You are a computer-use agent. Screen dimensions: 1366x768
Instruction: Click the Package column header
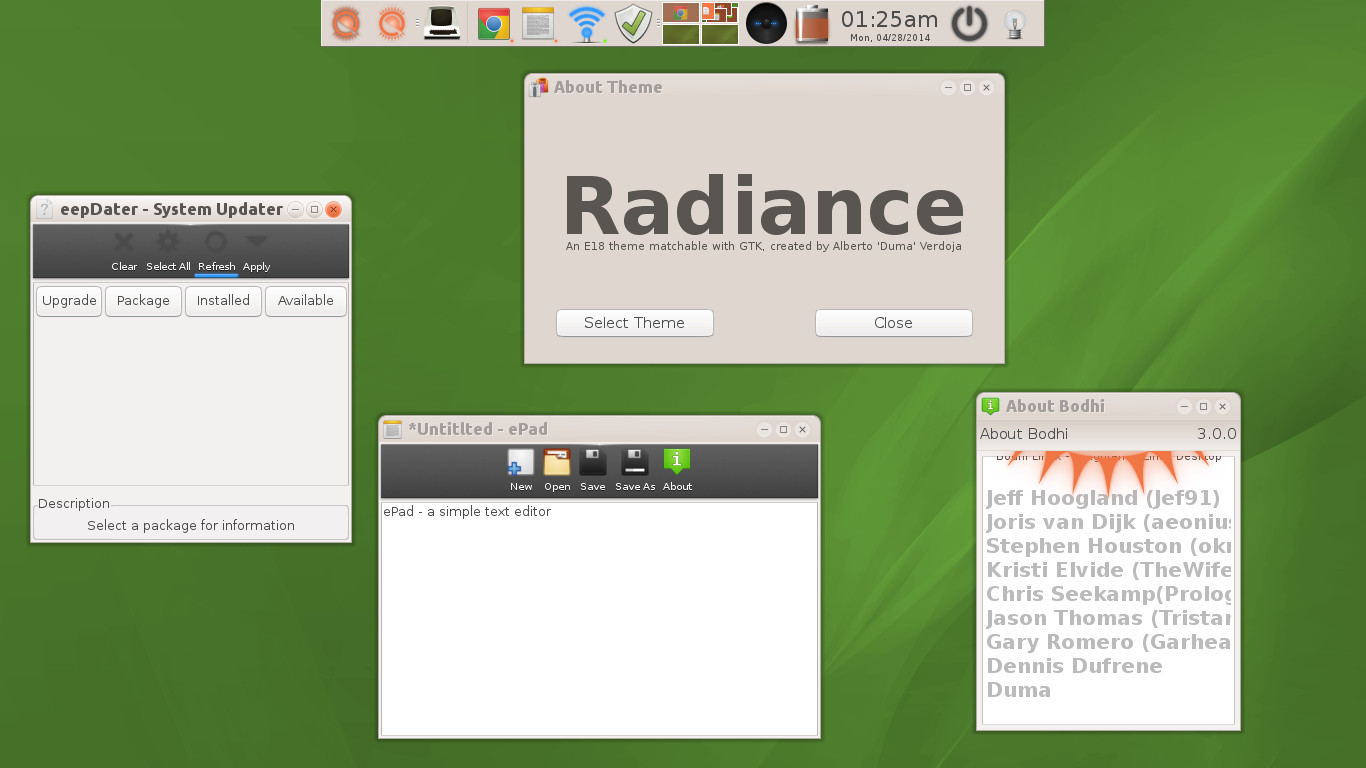143,301
